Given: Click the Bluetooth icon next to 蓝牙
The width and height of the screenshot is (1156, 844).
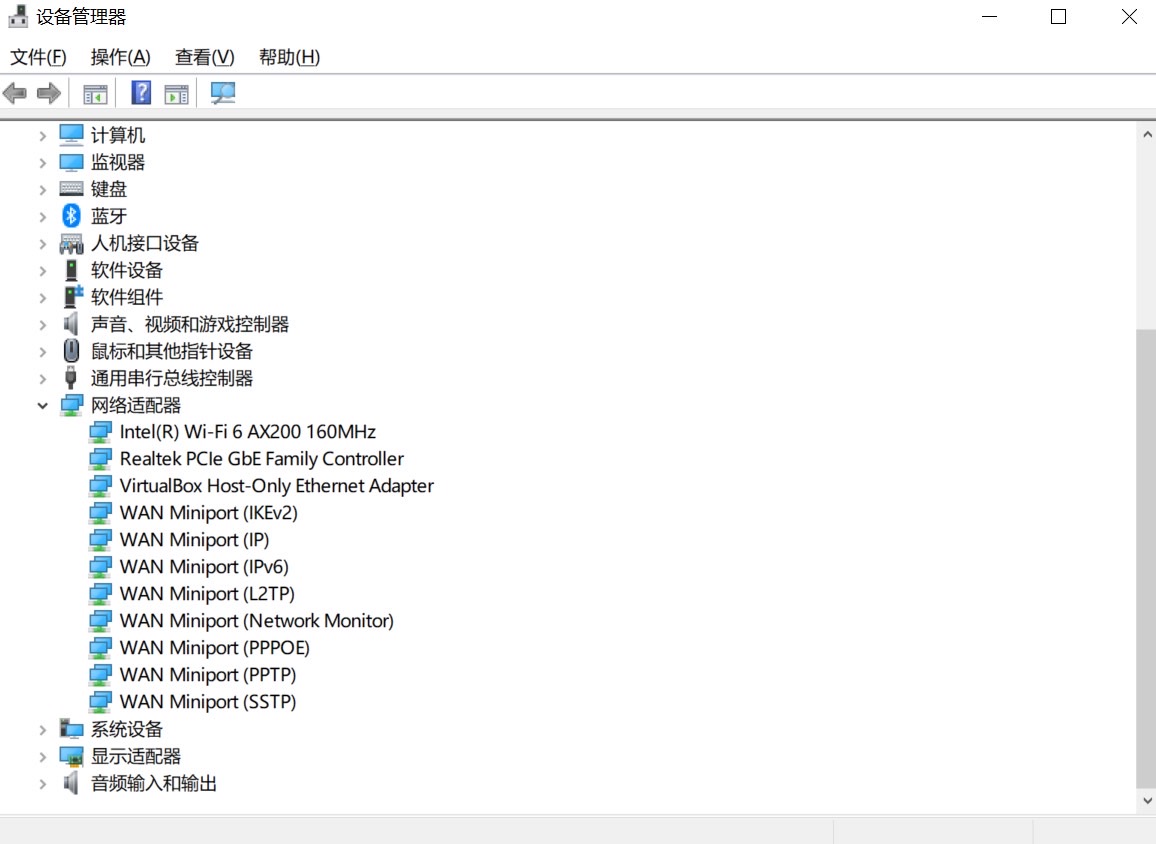Looking at the screenshot, I should tap(71, 216).
